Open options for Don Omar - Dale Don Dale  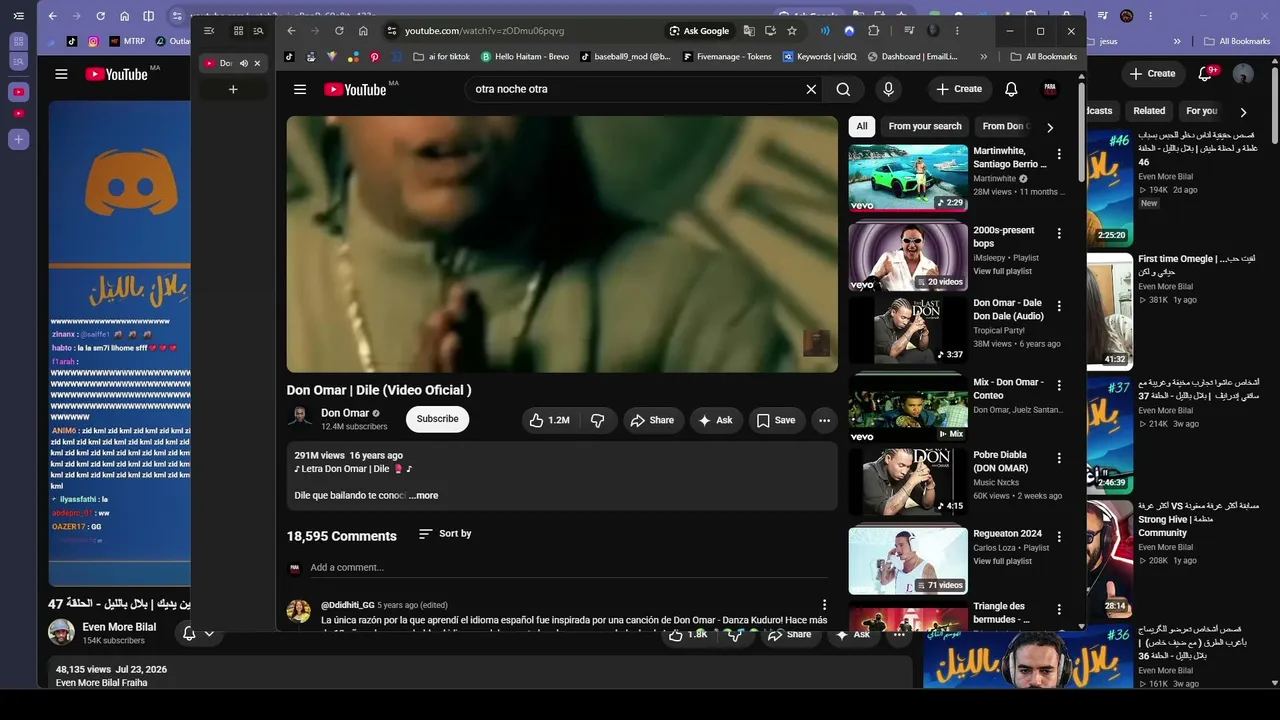click(1059, 306)
